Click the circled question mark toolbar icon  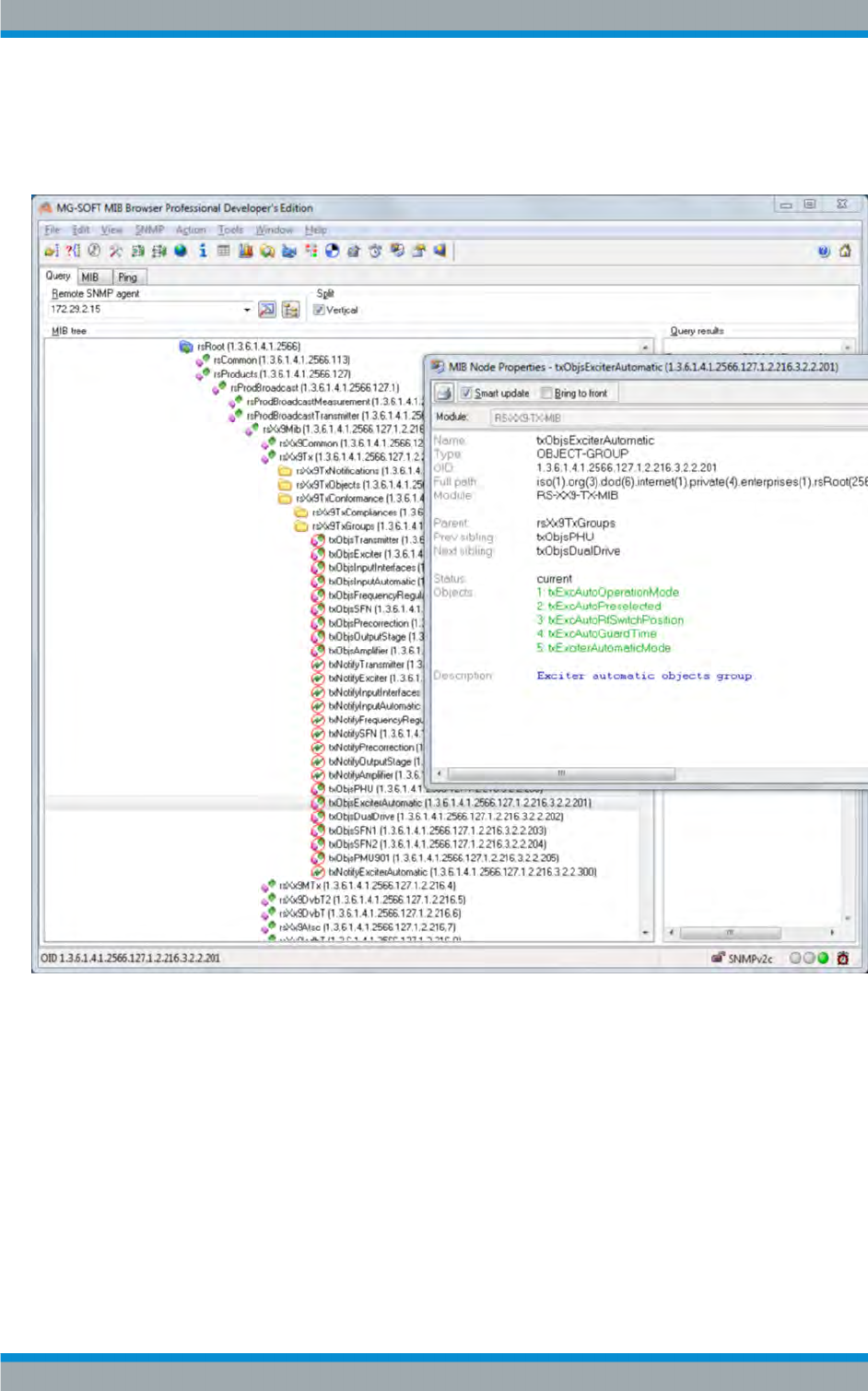pyautogui.click(x=94, y=251)
